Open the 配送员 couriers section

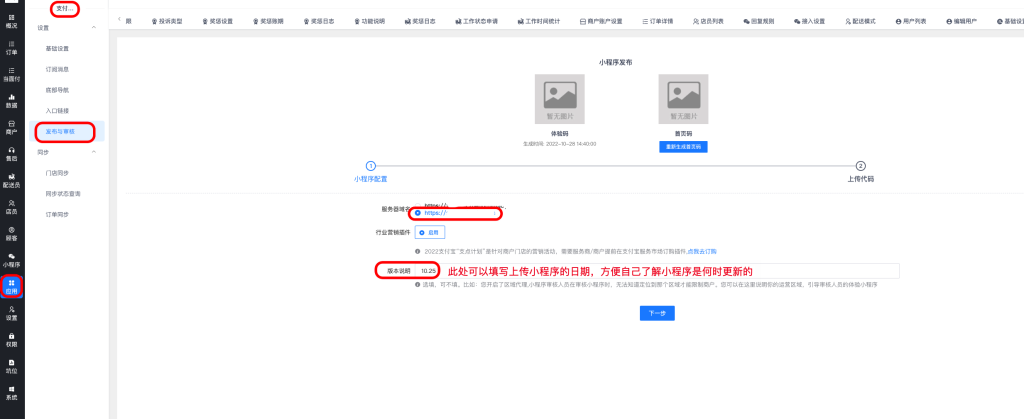[x=11, y=180]
